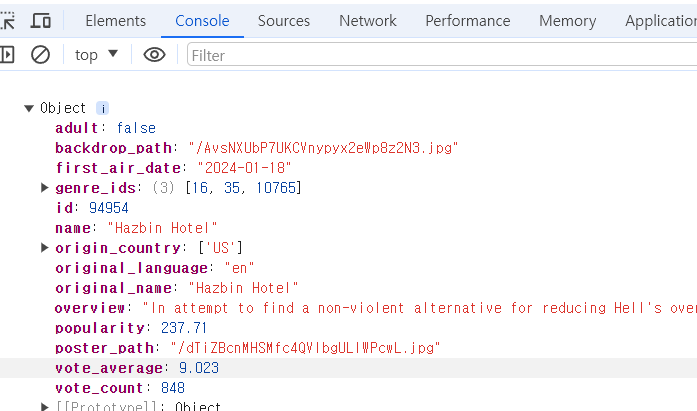Click the original_language value "en"
The image size is (697, 411).
tap(239, 268)
